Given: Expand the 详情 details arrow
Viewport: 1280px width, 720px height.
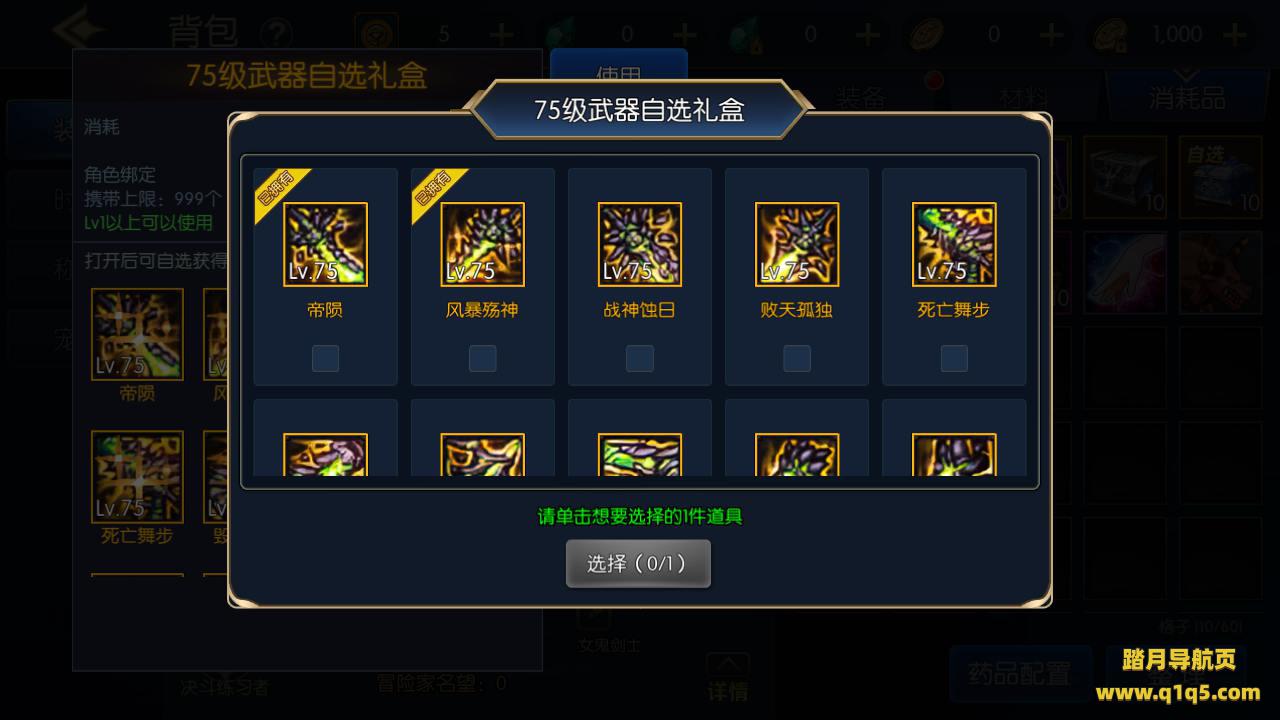Looking at the screenshot, I should pyautogui.click(x=728, y=666).
